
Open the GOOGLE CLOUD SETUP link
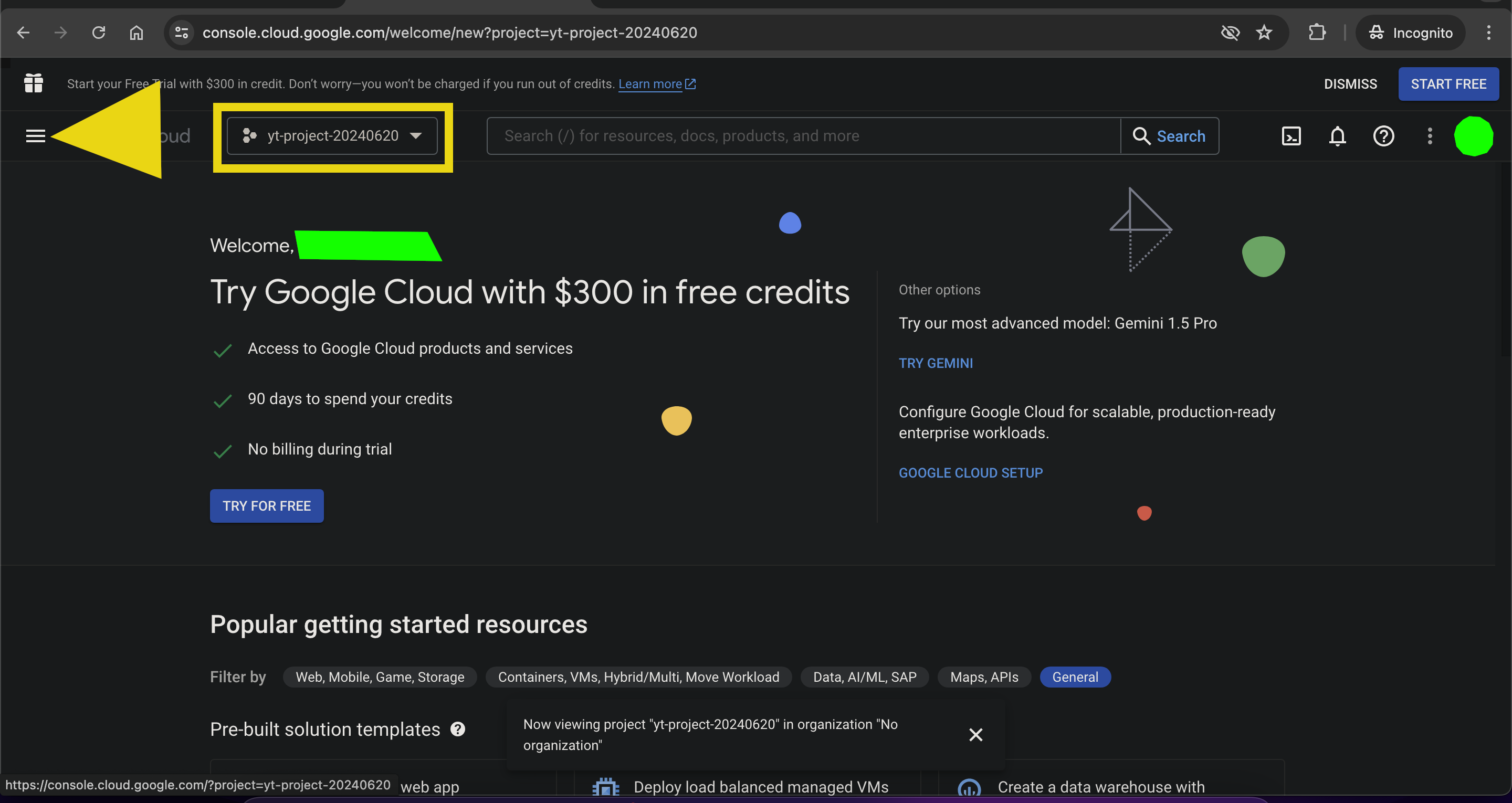tap(971, 473)
